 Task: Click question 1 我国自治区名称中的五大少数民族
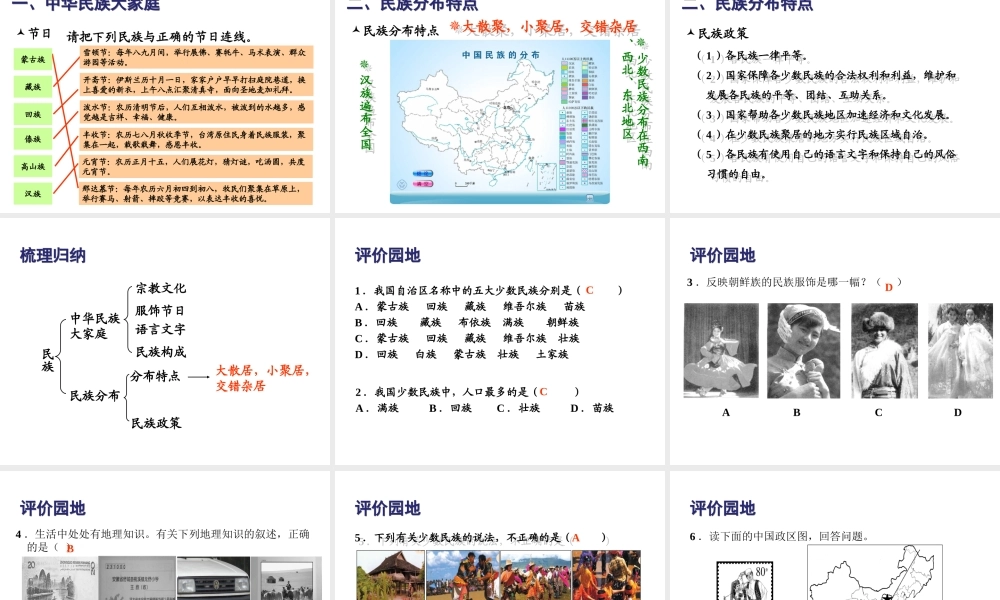click(489, 290)
